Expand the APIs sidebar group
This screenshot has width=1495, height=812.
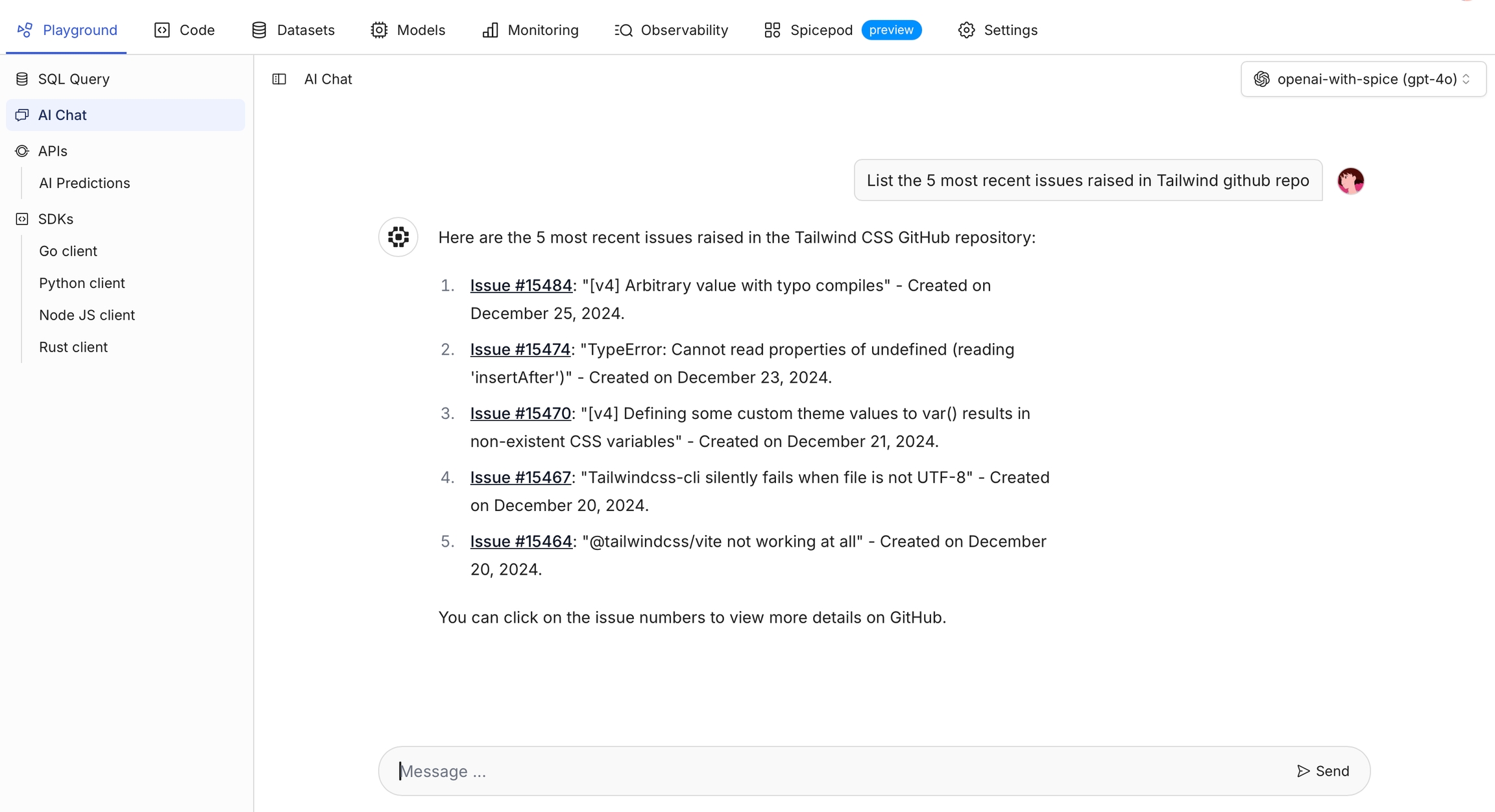(53, 151)
